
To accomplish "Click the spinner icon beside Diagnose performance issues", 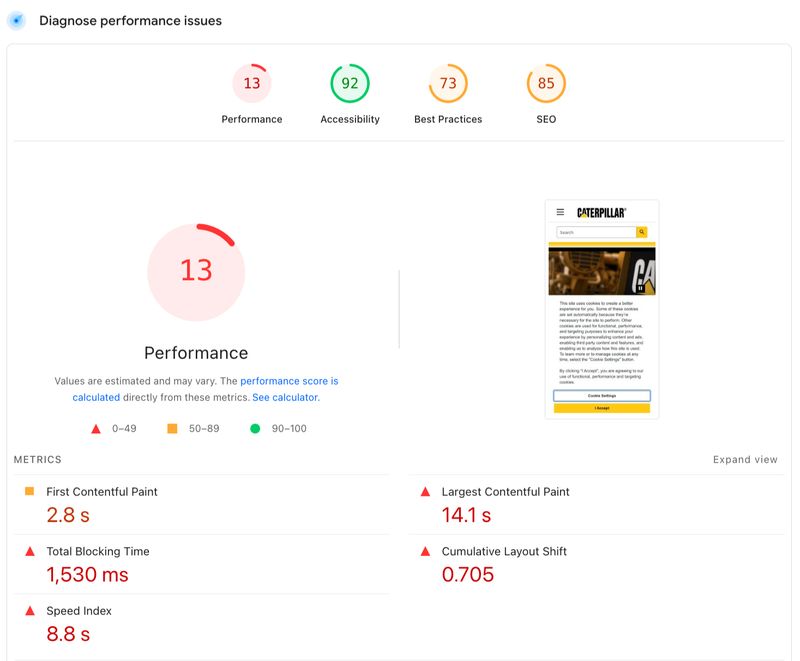I will [15, 20].
